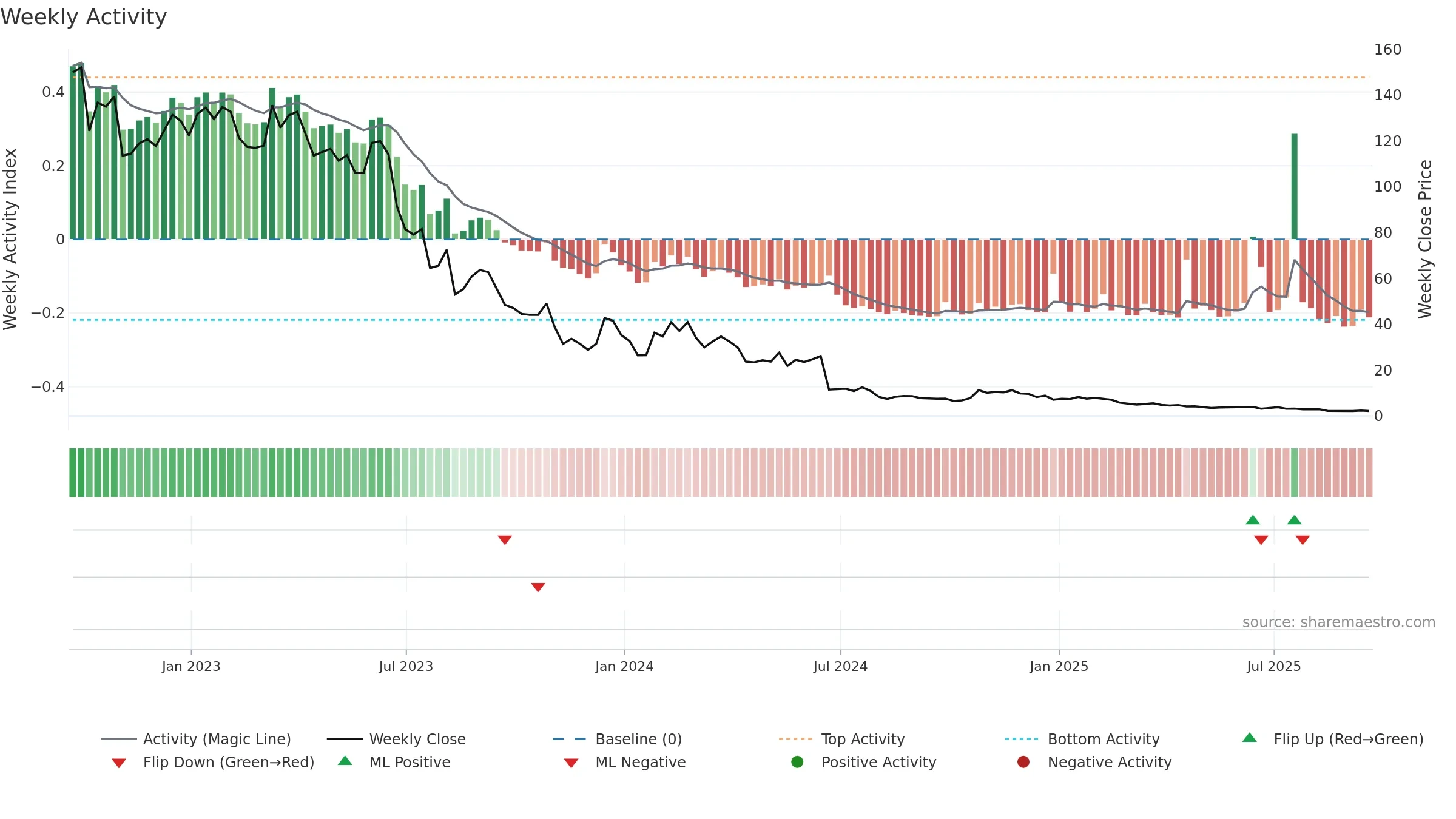Toggle the ML Negative legend entry
Screen dimensions: 1456x819
625,762
